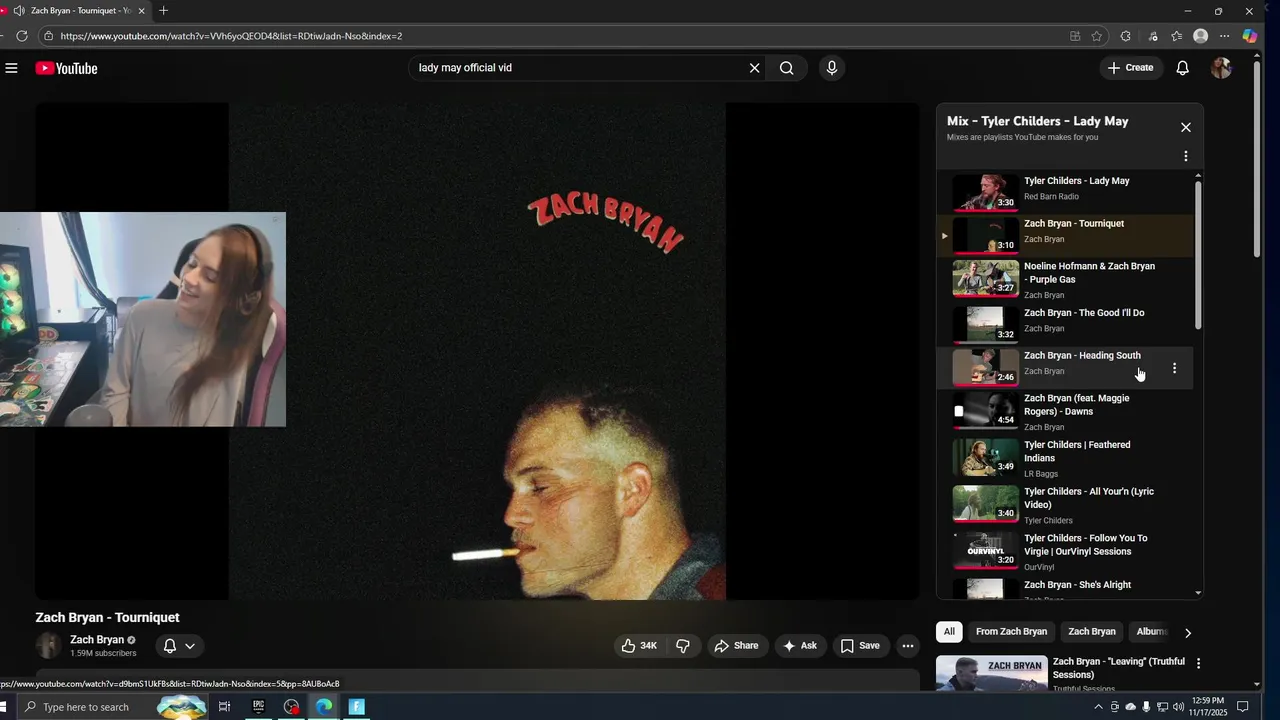The width and height of the screenshot is (1280, 720).
Task: Open Epic Games Launcher from taskbar
Action: pos(258,707)
